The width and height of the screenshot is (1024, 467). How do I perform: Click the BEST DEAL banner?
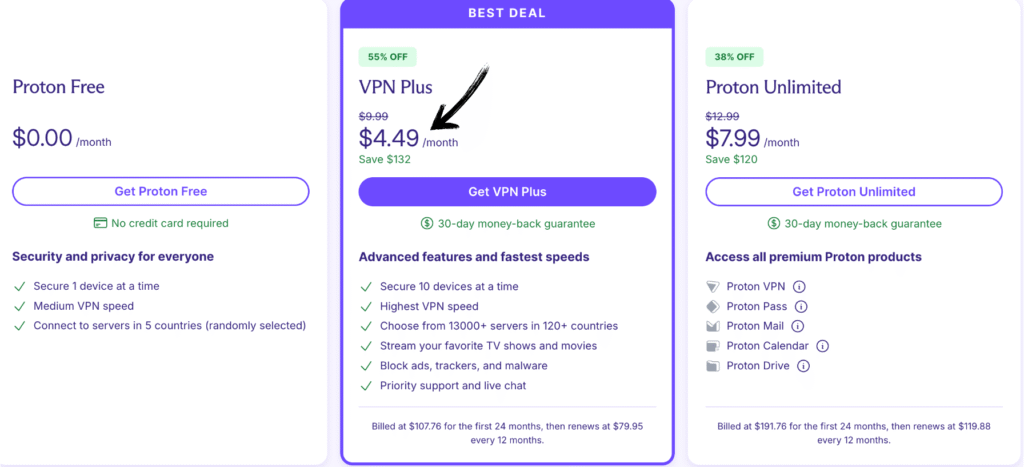507,15
